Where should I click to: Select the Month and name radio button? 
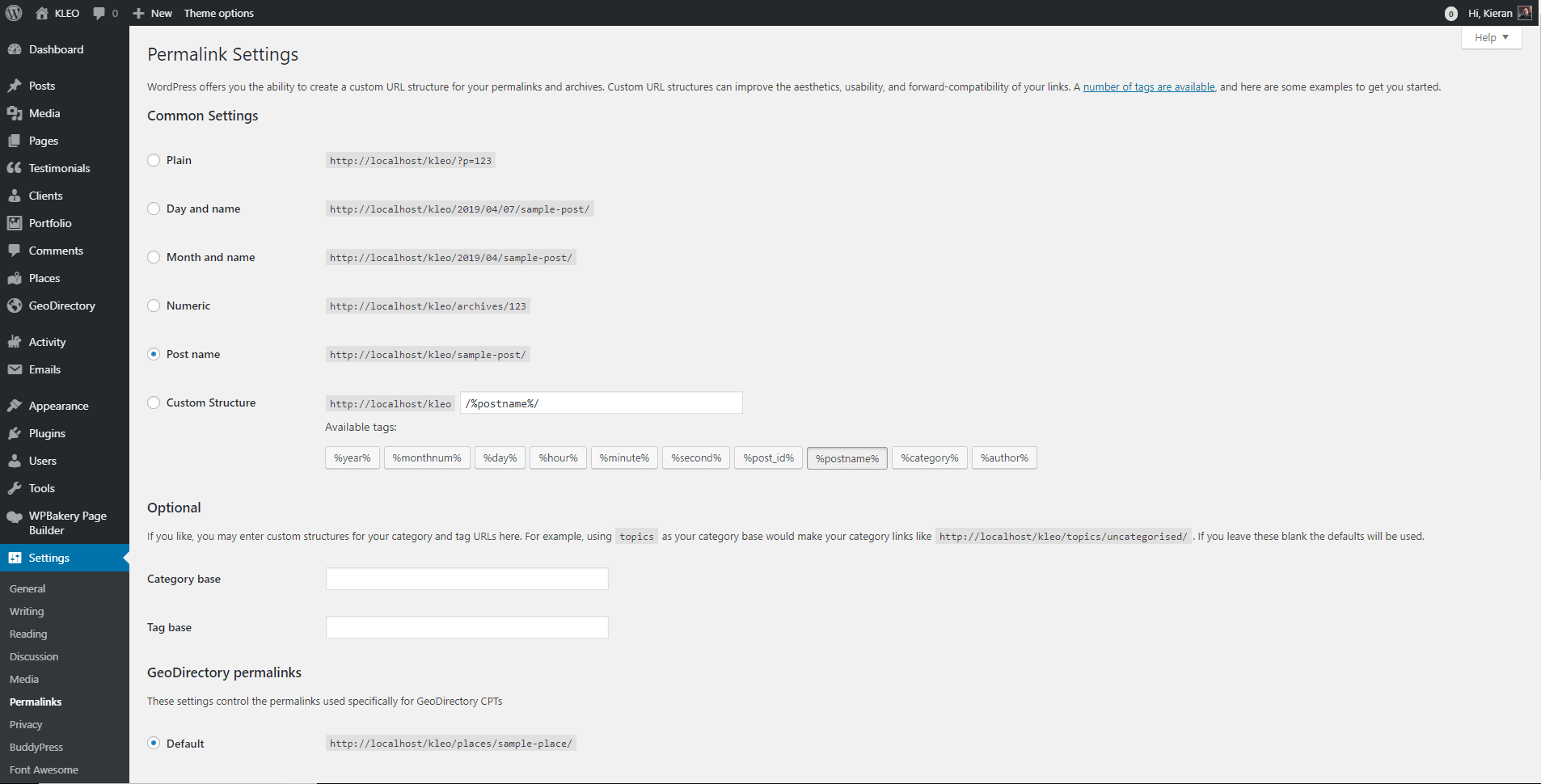pos(154,257)
